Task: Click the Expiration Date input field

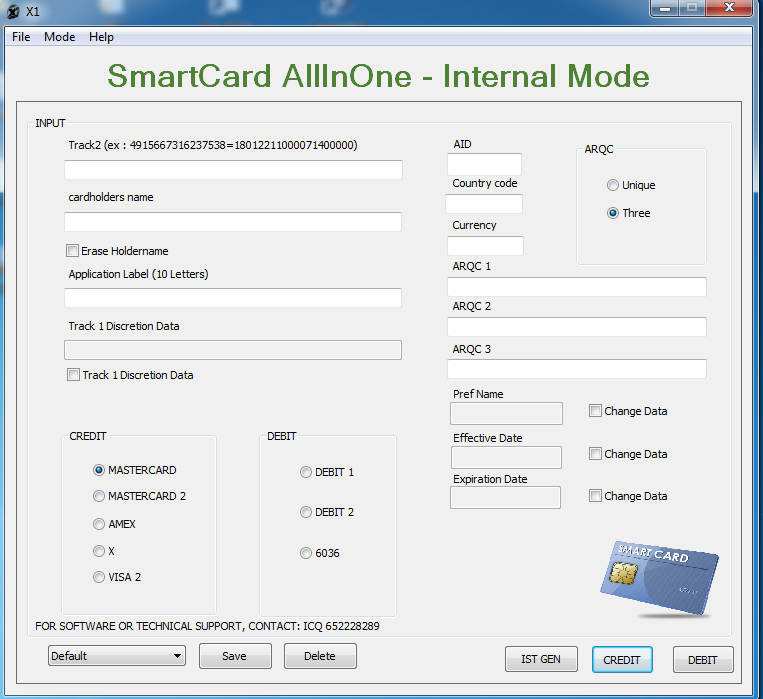Action: (x=506, y=497)
